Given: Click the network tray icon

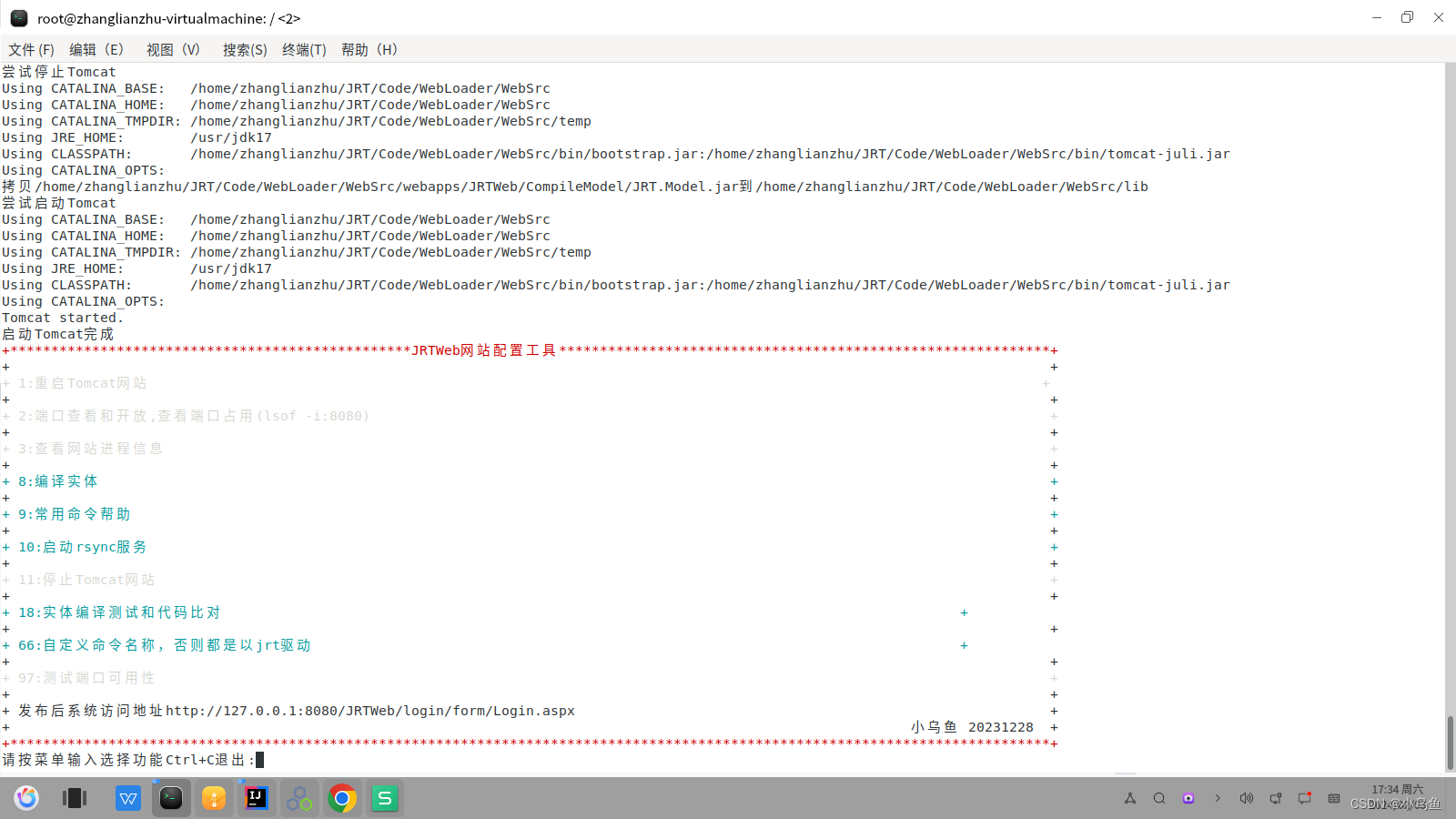Looking at the screenshot, I should [1130, 798].
